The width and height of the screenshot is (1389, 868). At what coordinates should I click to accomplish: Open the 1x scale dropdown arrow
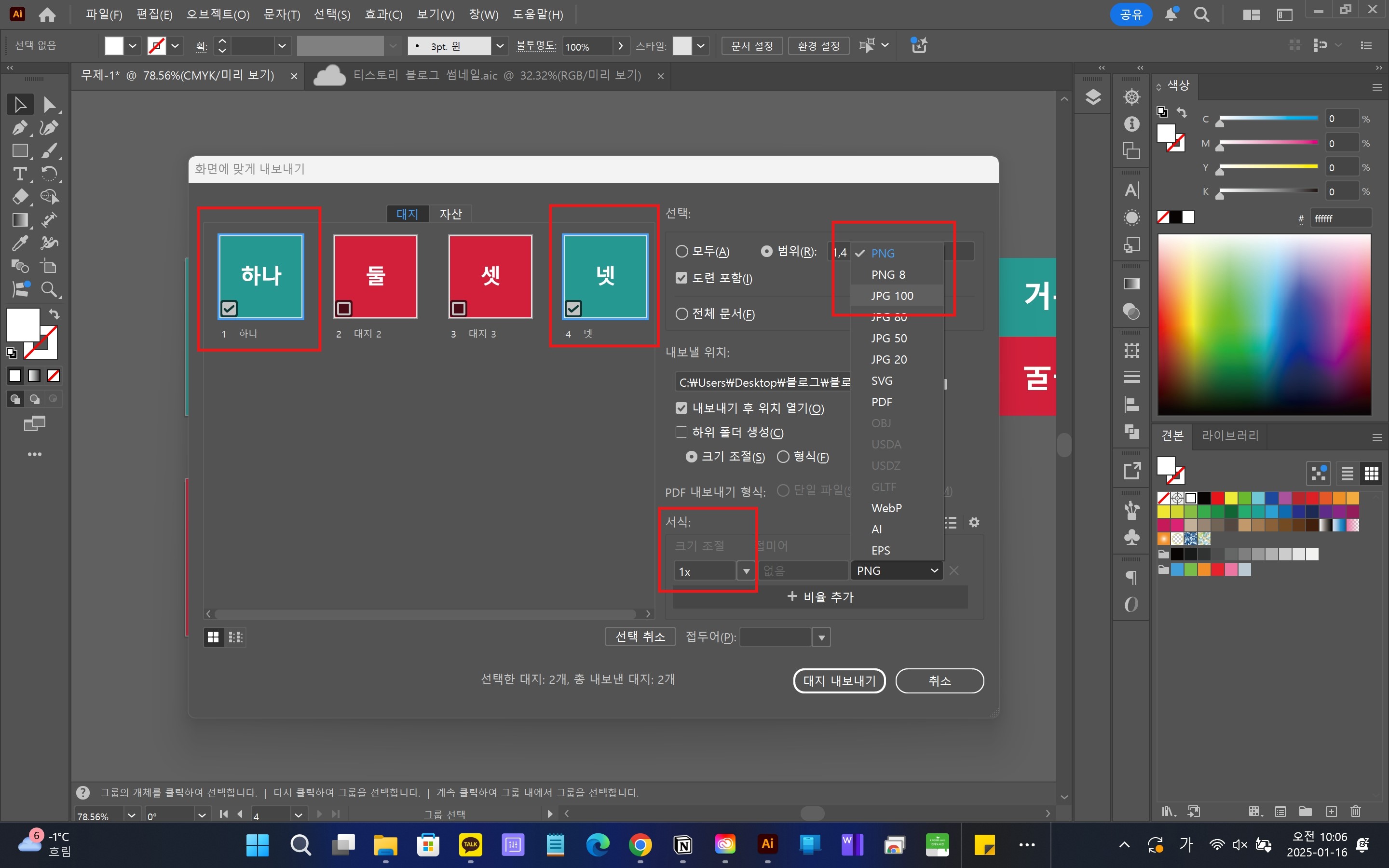click(x=746, y=571)
